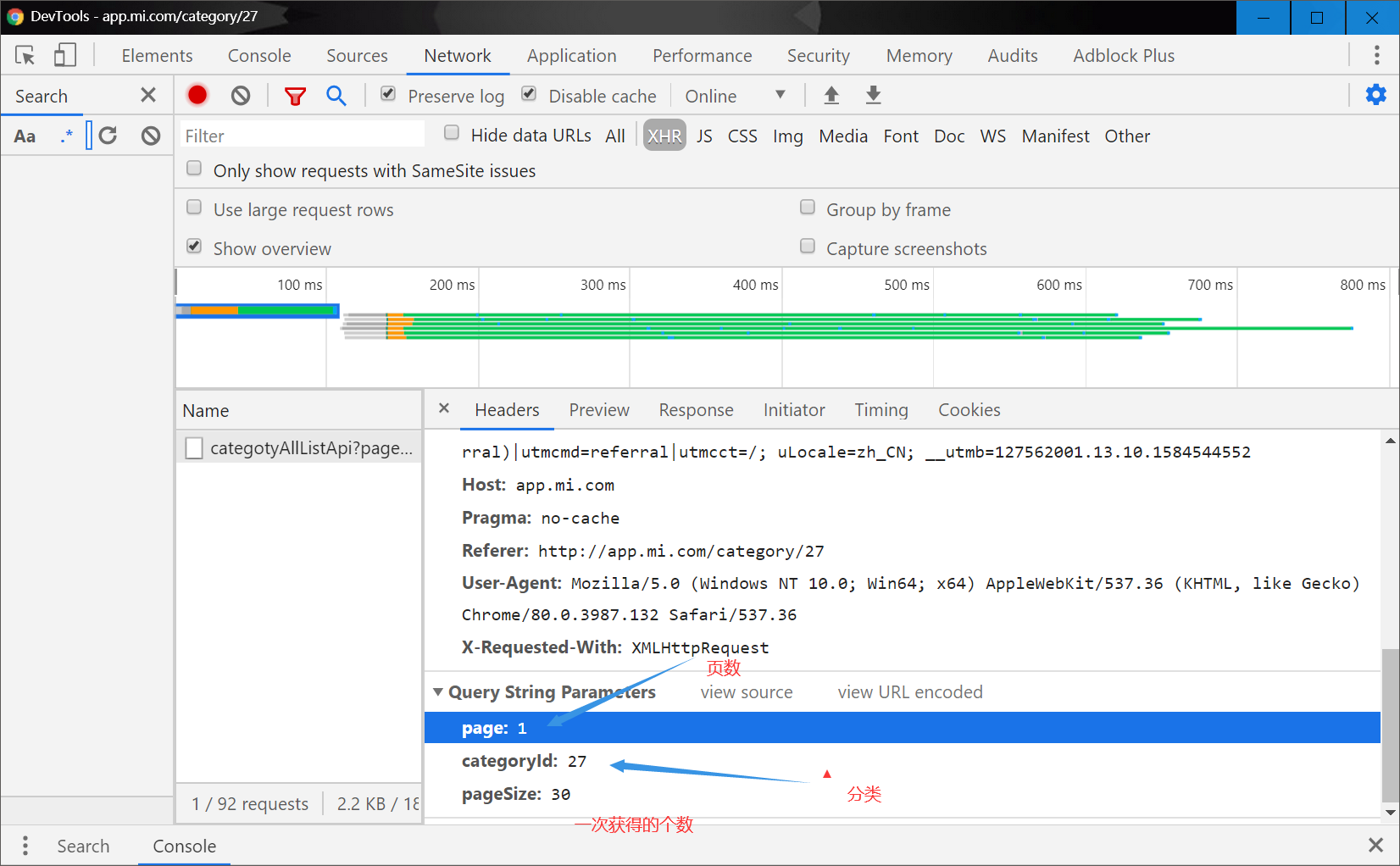Close the Search side panel

(x=148, y=95)
